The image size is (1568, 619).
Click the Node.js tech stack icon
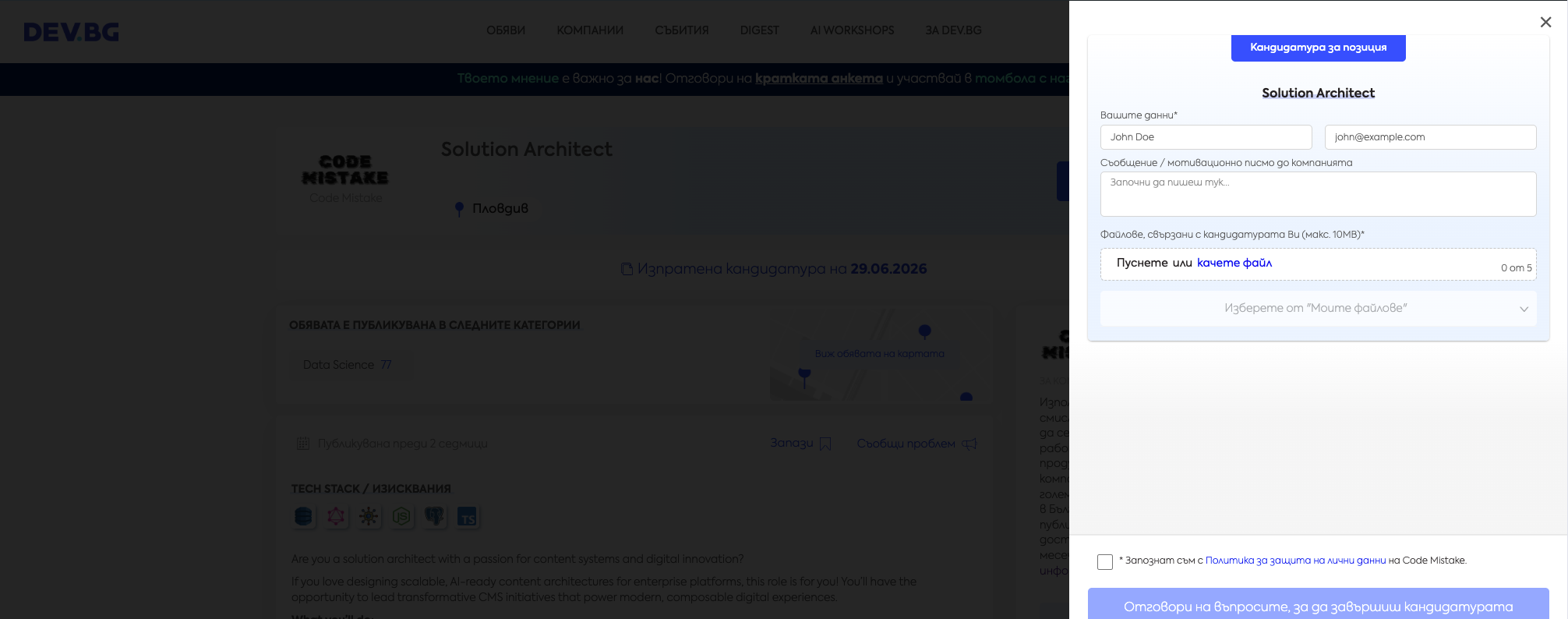[401, 516]
